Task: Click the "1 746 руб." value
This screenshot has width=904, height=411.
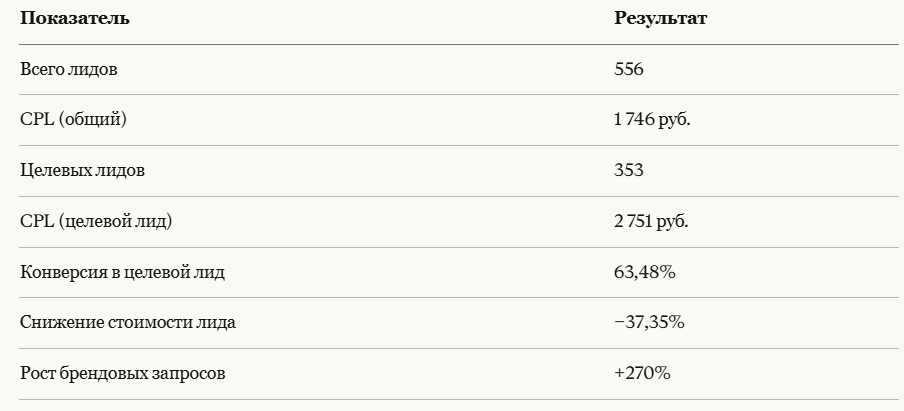Action: pyautogui.click(x=652, y=120)
